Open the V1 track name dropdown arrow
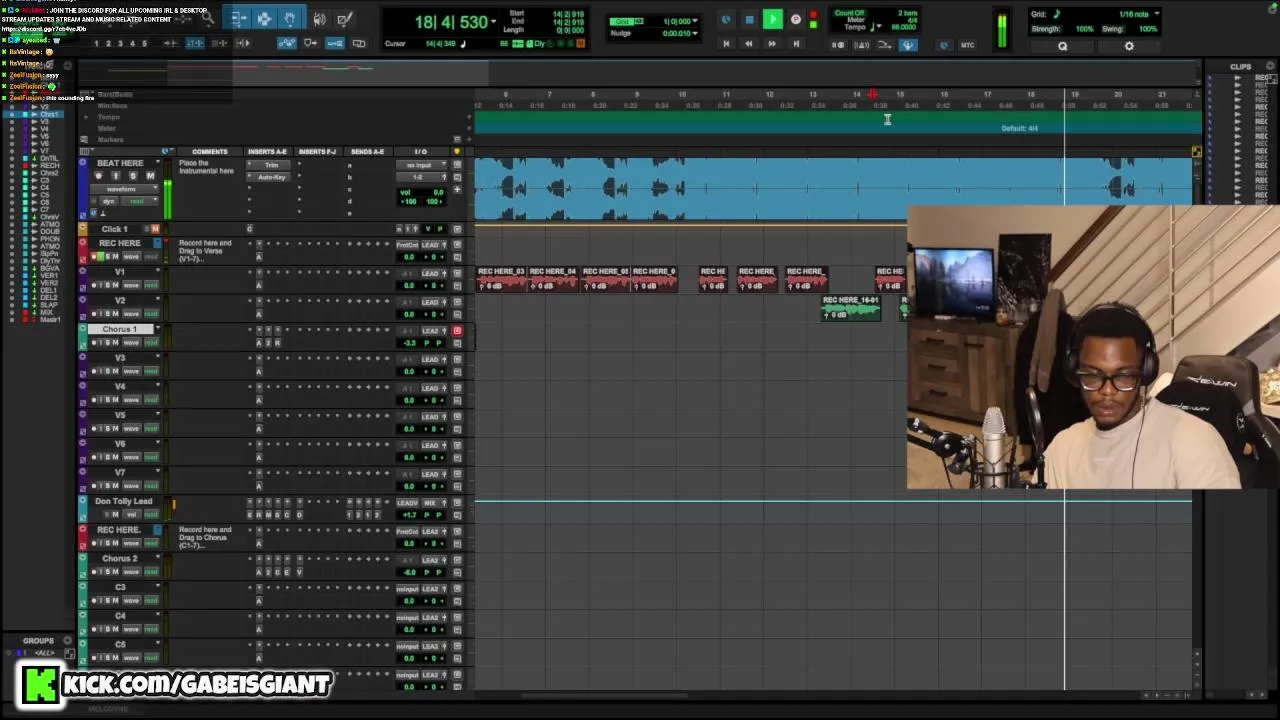 click(157, 270)
